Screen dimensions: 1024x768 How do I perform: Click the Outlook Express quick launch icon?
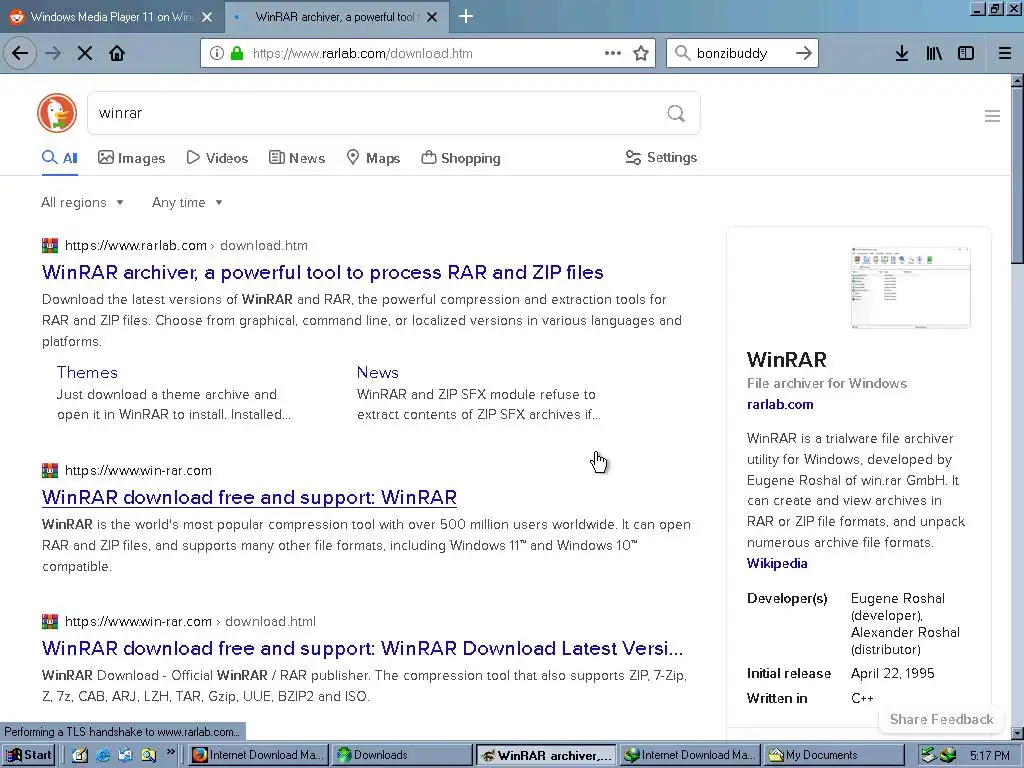pos(125,755)
